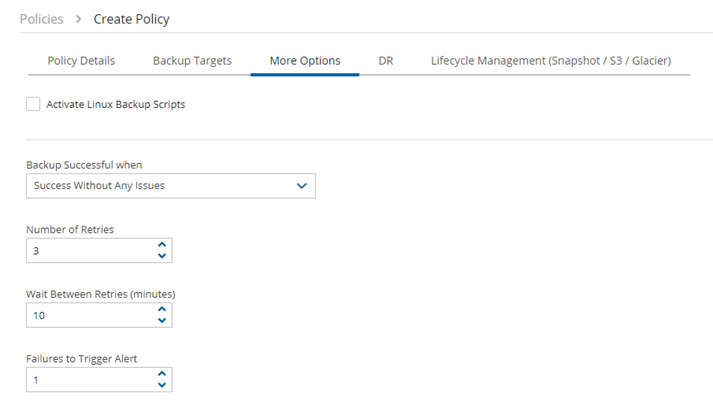The height and width of the screenshot is (419, 713).
Task: Open the Backup Targets tab
Action: pyautogui.click(x=192, y=61)
